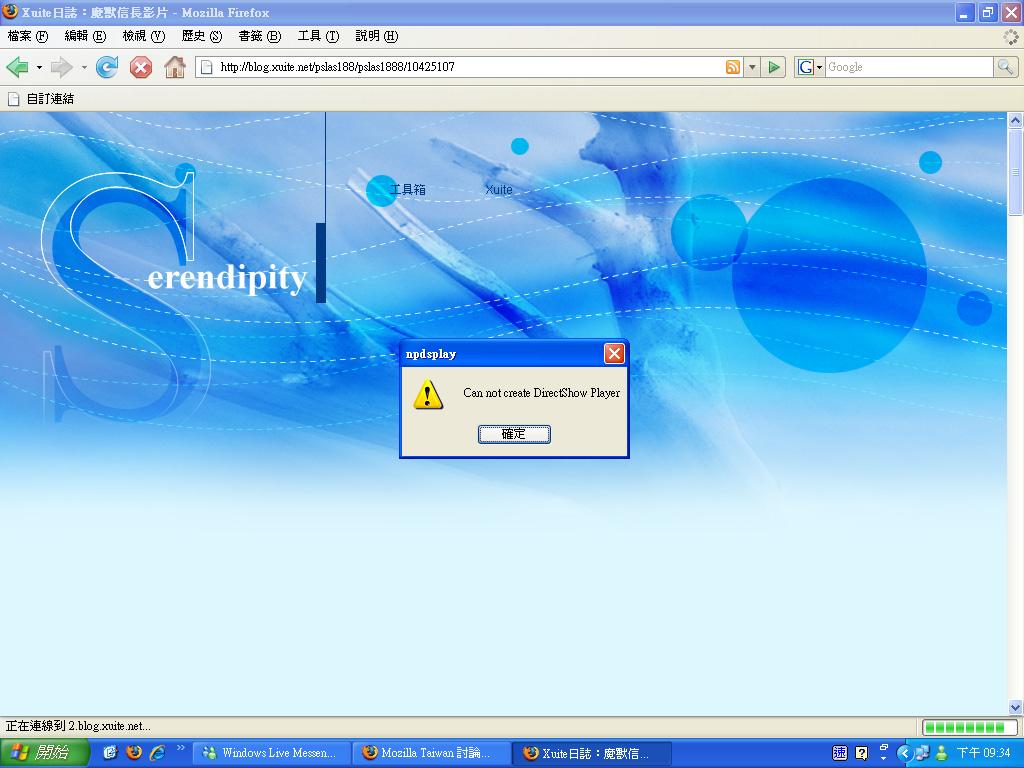Click the page scrollbar up arrow
The height and width of the screenshot is (768, 1024).
coord(1015,120)
